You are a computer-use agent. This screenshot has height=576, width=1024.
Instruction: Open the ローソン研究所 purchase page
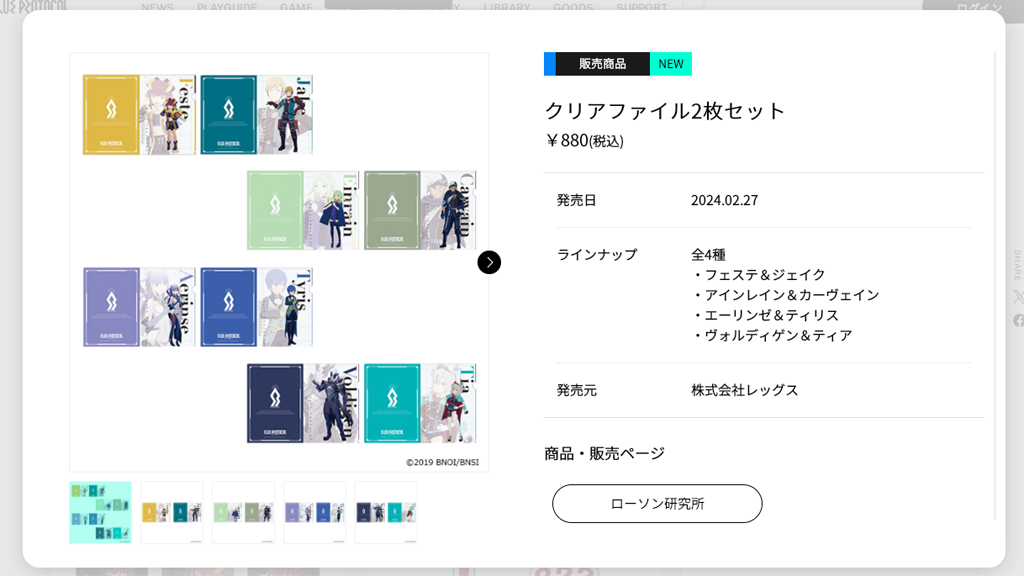(656, 504)
